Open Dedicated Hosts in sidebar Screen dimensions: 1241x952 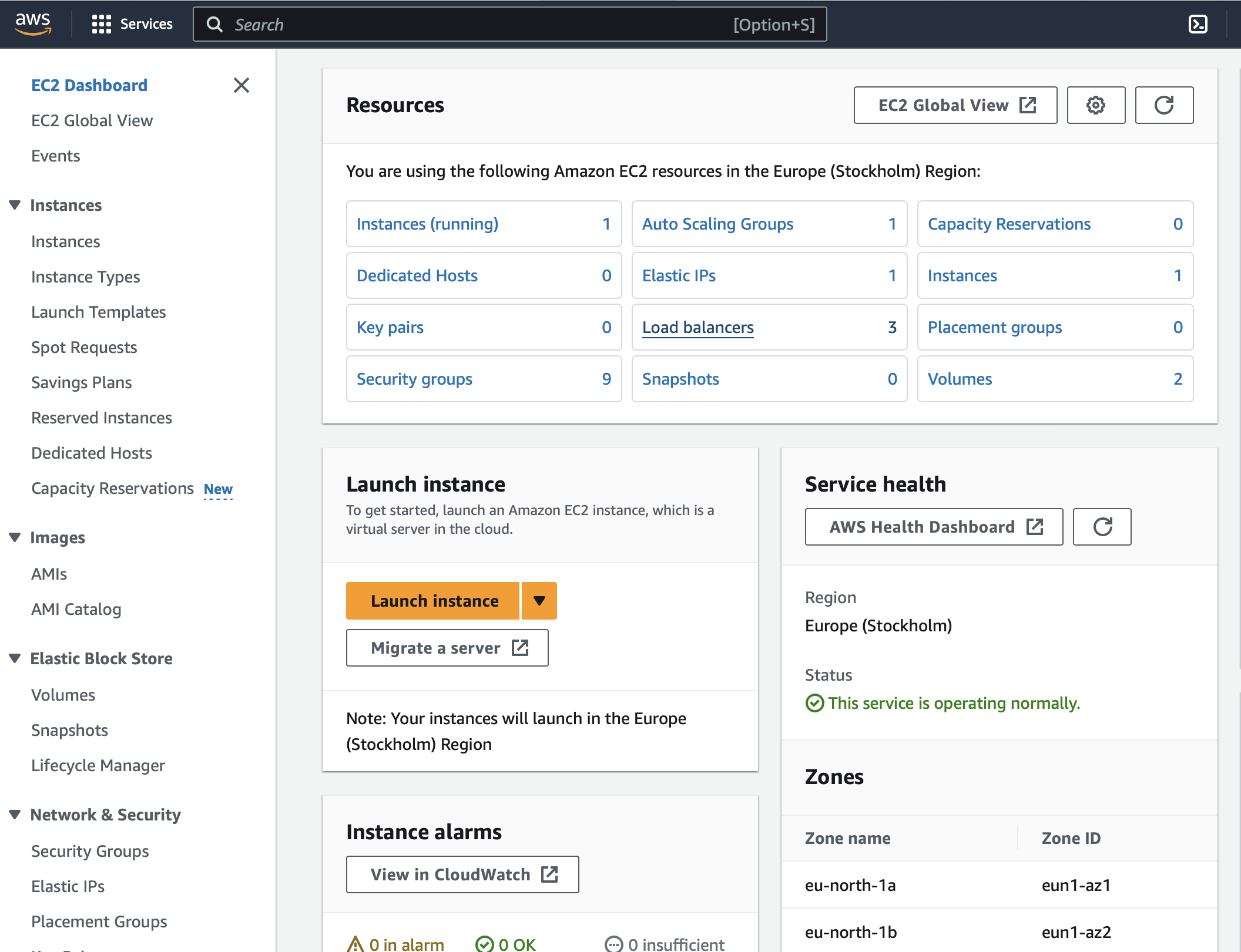(x=92, y=453)
